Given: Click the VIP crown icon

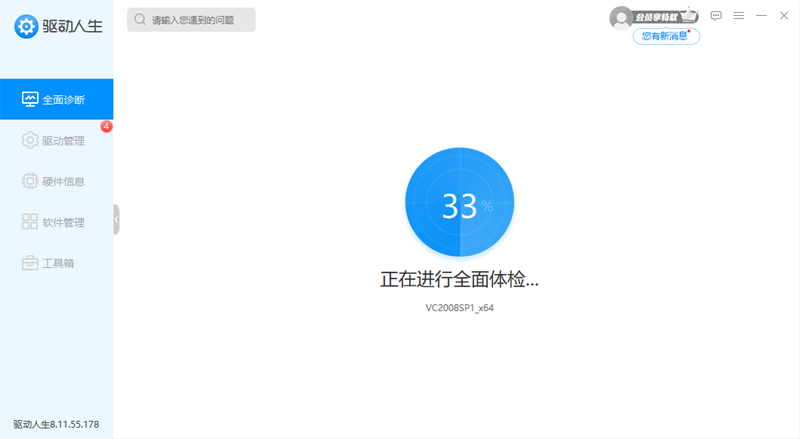Looking at the screenshot, I should (x=685, y=16).
